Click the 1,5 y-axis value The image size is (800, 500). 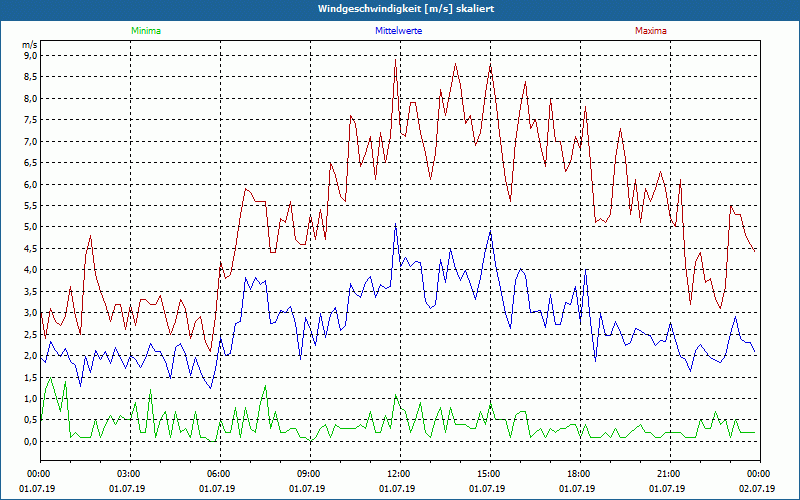[x=30, y=377]
